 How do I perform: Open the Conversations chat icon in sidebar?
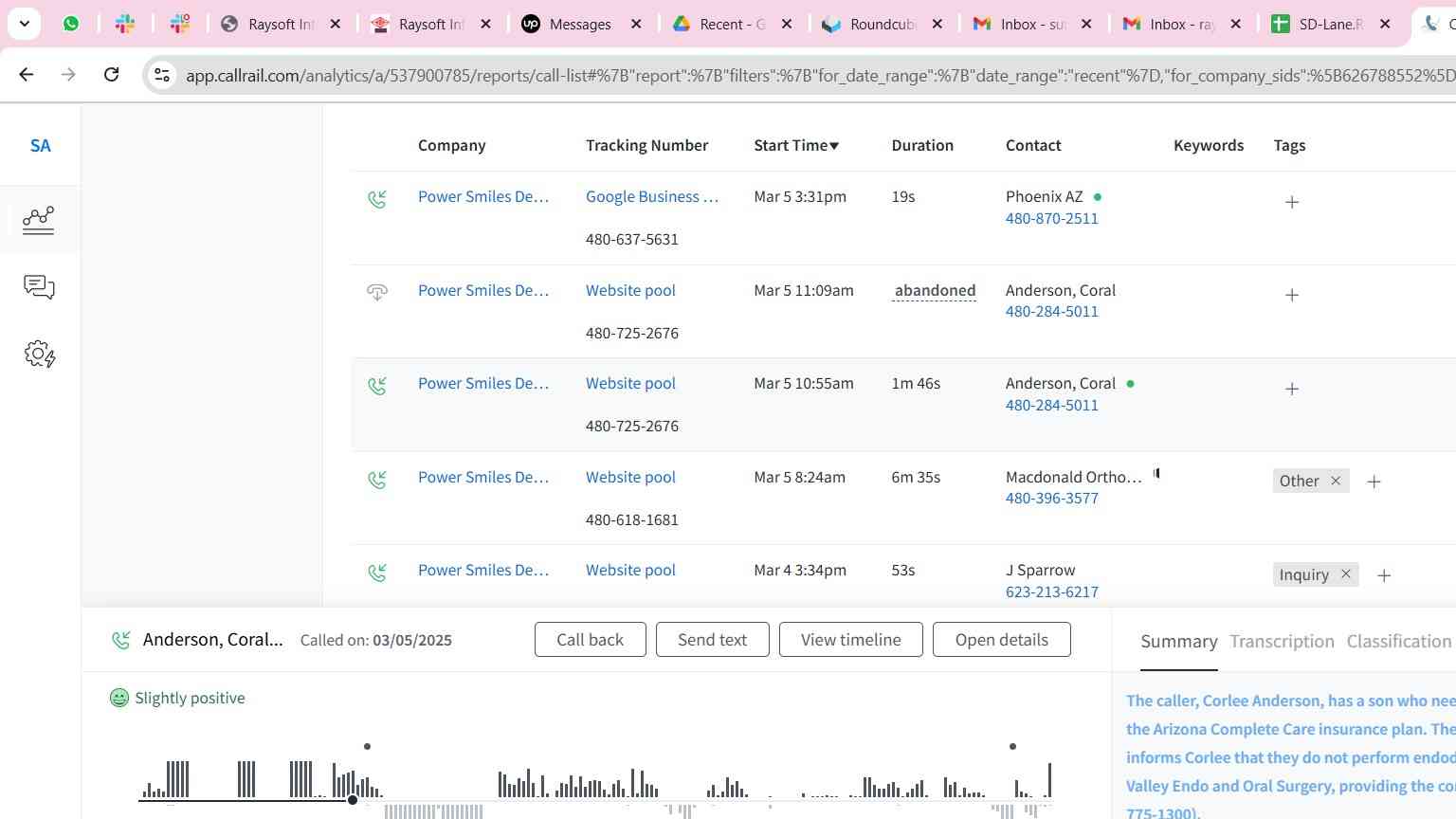[39, 287]
